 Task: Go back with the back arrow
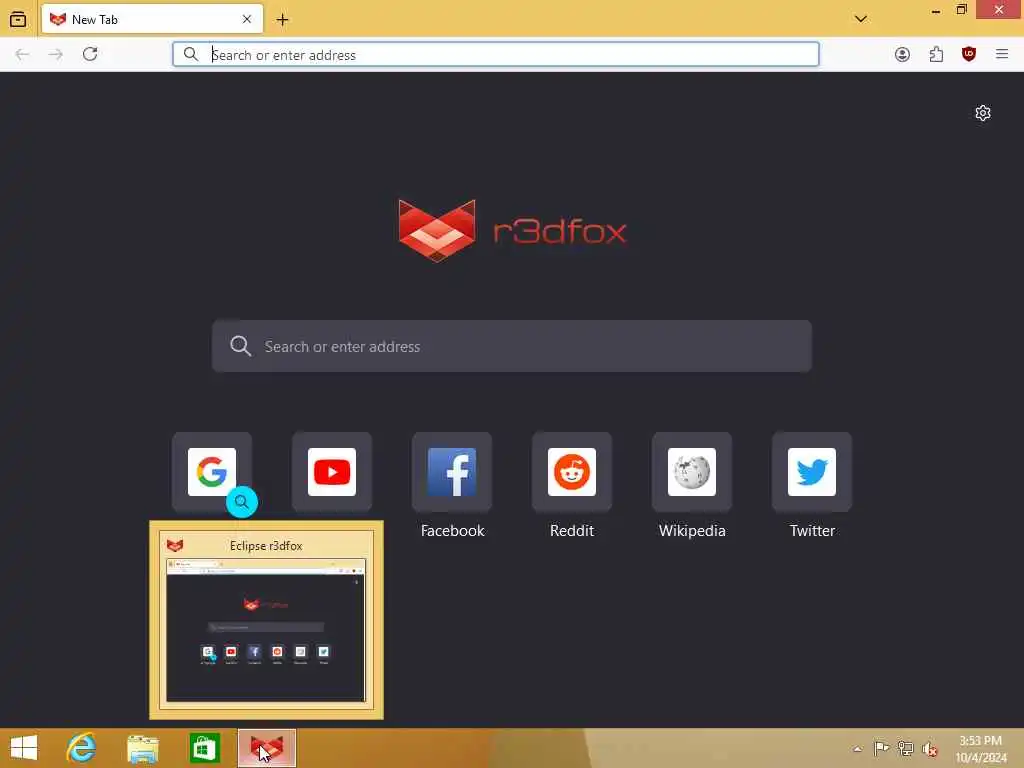22,54
